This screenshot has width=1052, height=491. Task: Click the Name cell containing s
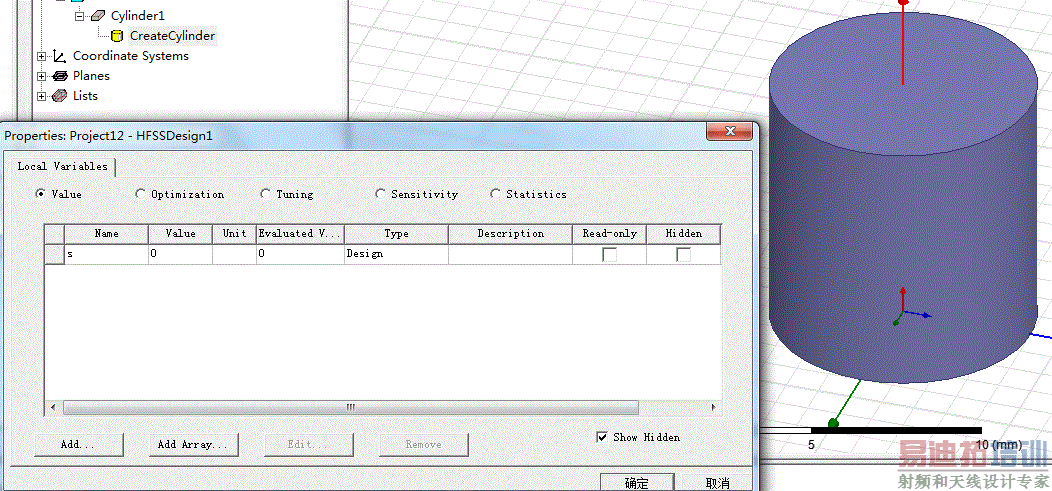106,254
